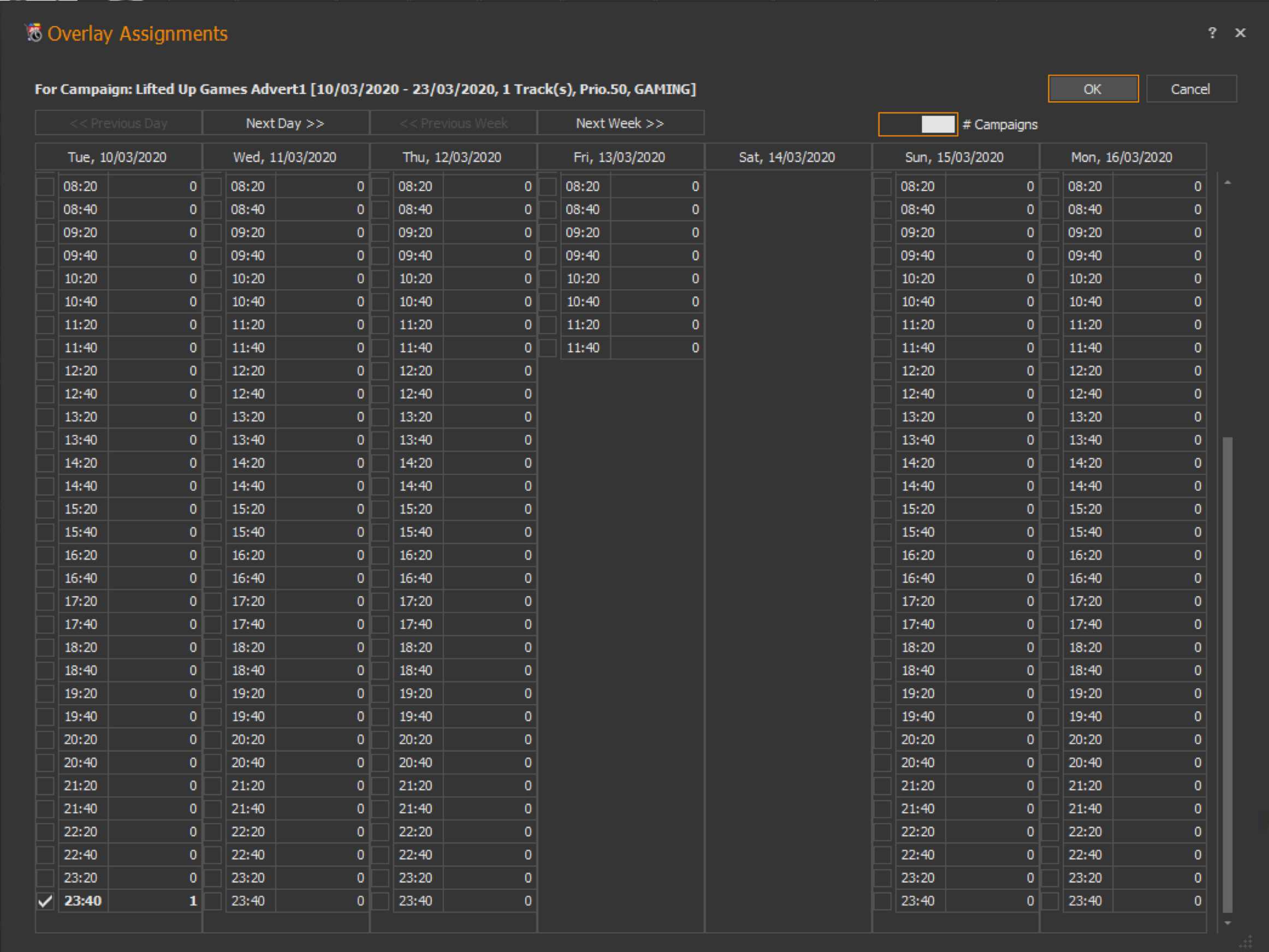This screenshot has width=1269, height=952.
Task: Click the vertical scrollbar thumb
Action: coord(1228,675)
